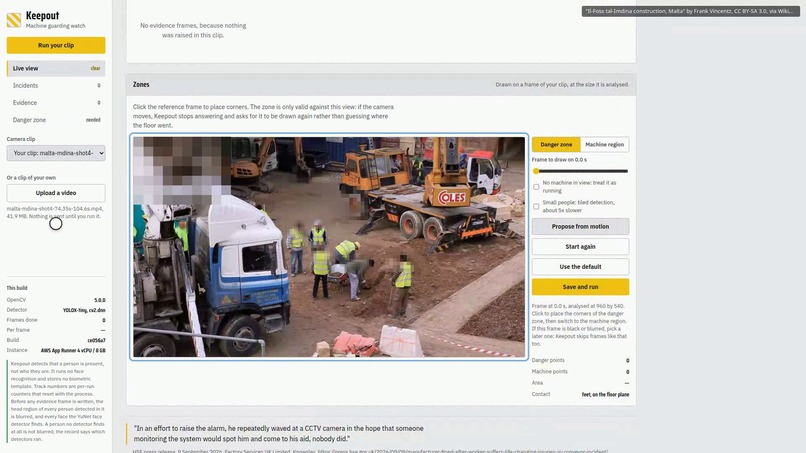Click Use the default button
The height and width of the screenshot is (453, 806).
click(x=580, y=266)
